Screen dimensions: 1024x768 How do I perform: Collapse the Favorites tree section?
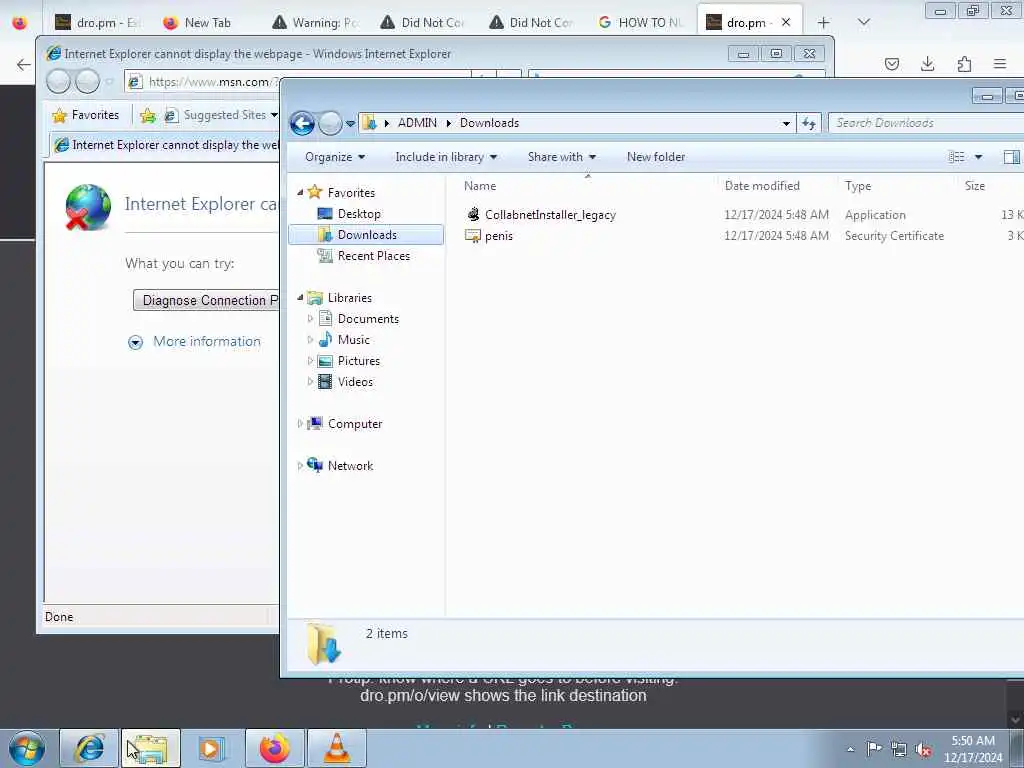pyautogui.click(x=300, y=192)
